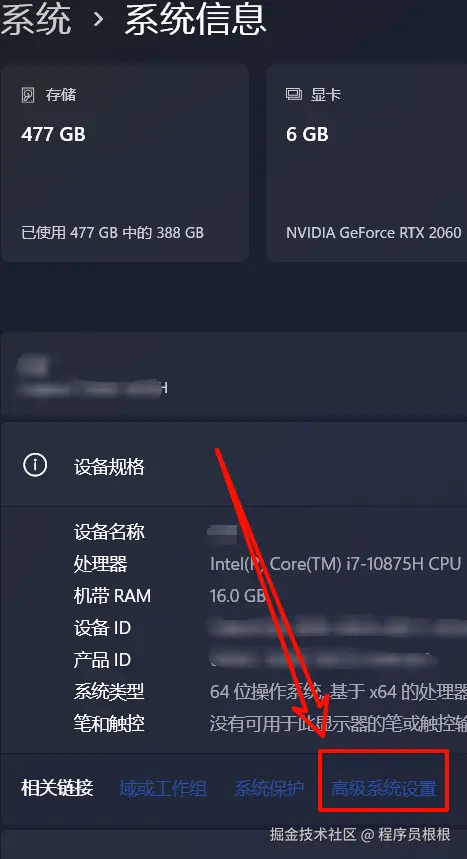Click the blurred device name banner

pyautogui.click(x=234, y=374)
